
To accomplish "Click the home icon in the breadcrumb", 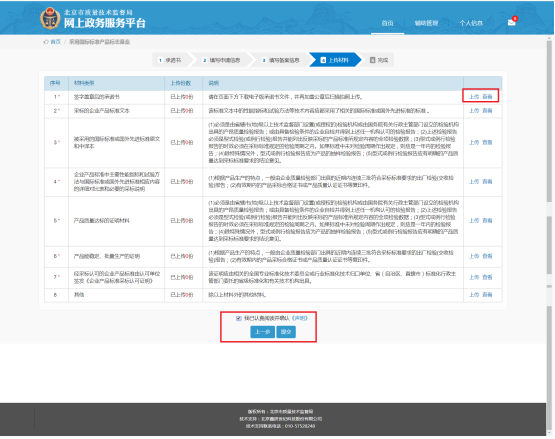I will [x=46, y=42].
